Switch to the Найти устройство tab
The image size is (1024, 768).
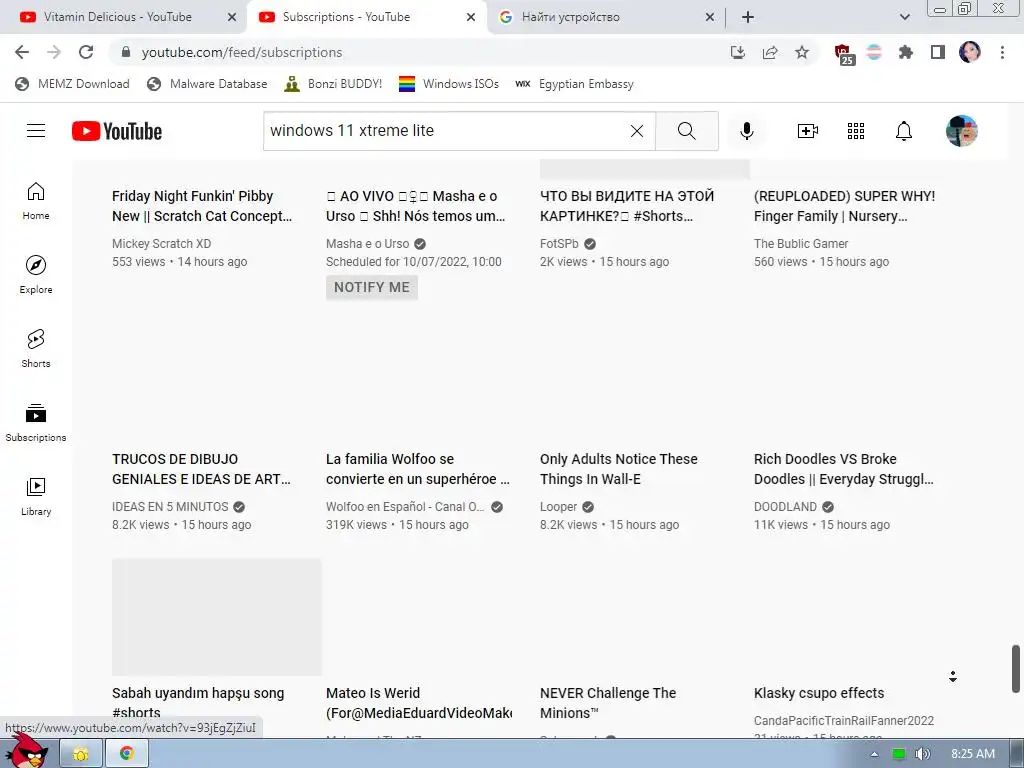(x=570, y=17)
